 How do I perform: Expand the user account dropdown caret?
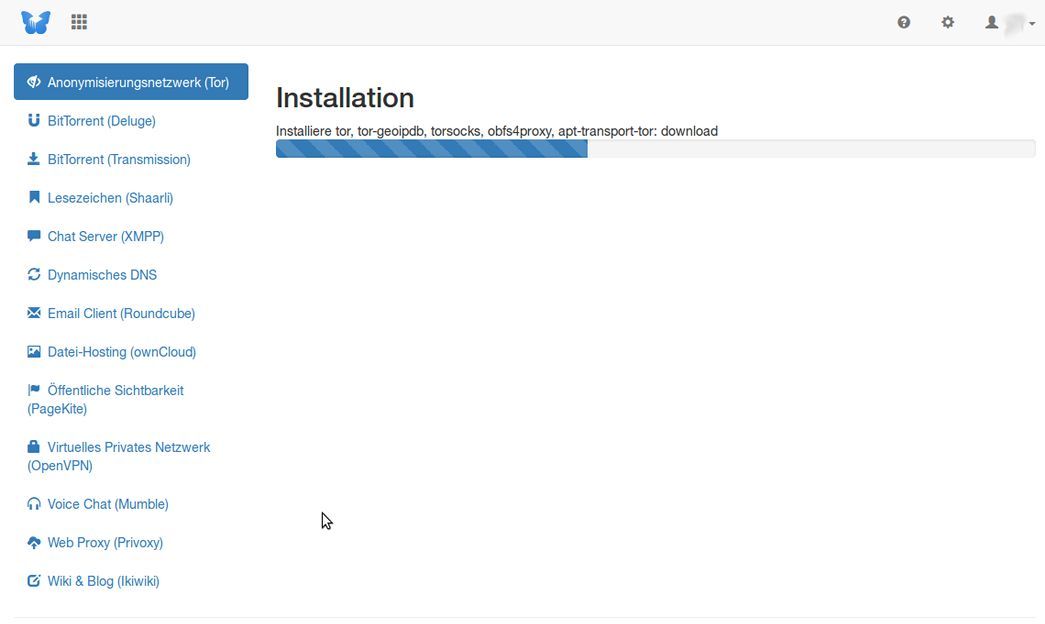point(1032,23)
